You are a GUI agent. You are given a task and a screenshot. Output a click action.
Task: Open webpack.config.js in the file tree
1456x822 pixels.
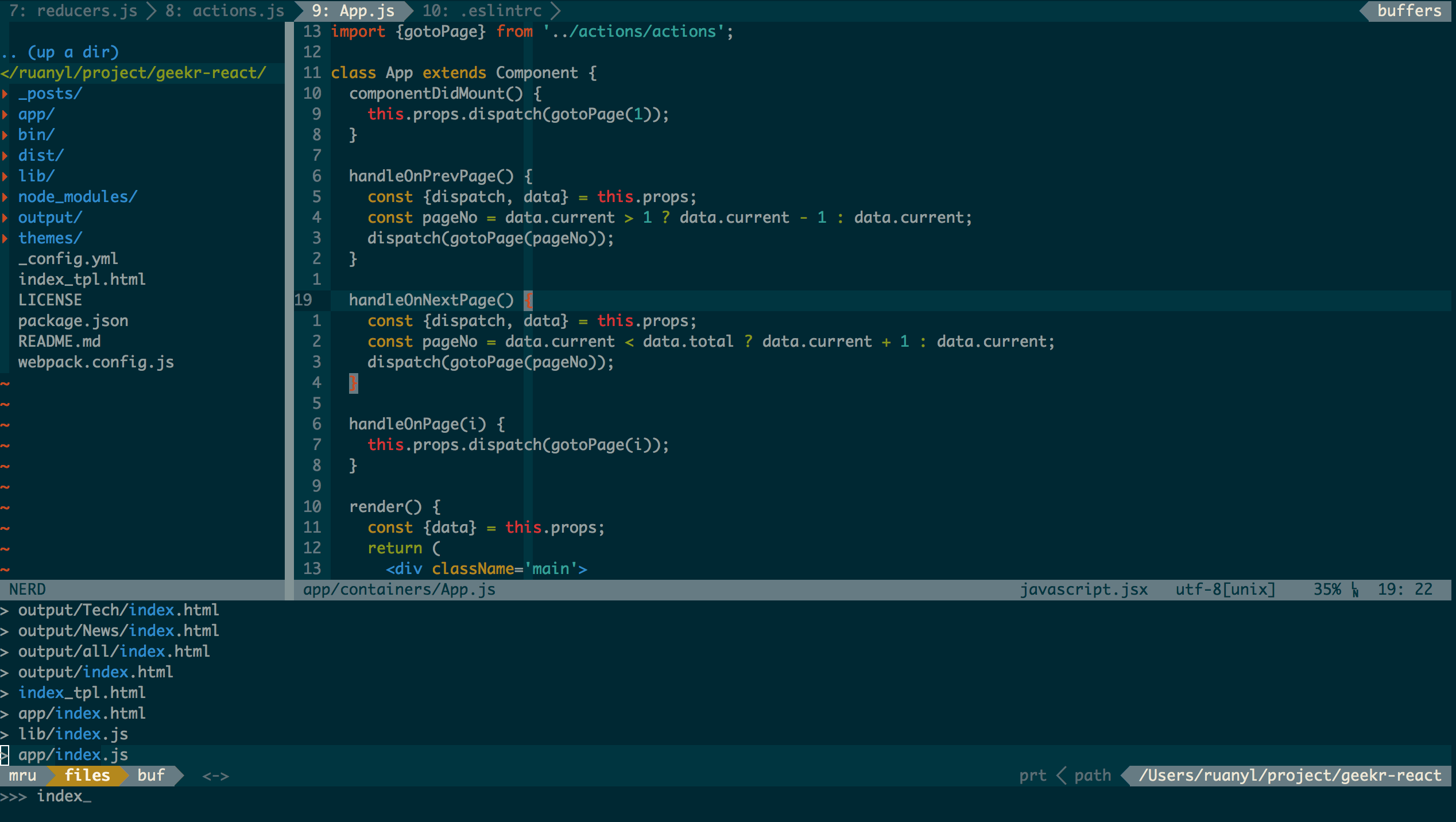[96, 362]
